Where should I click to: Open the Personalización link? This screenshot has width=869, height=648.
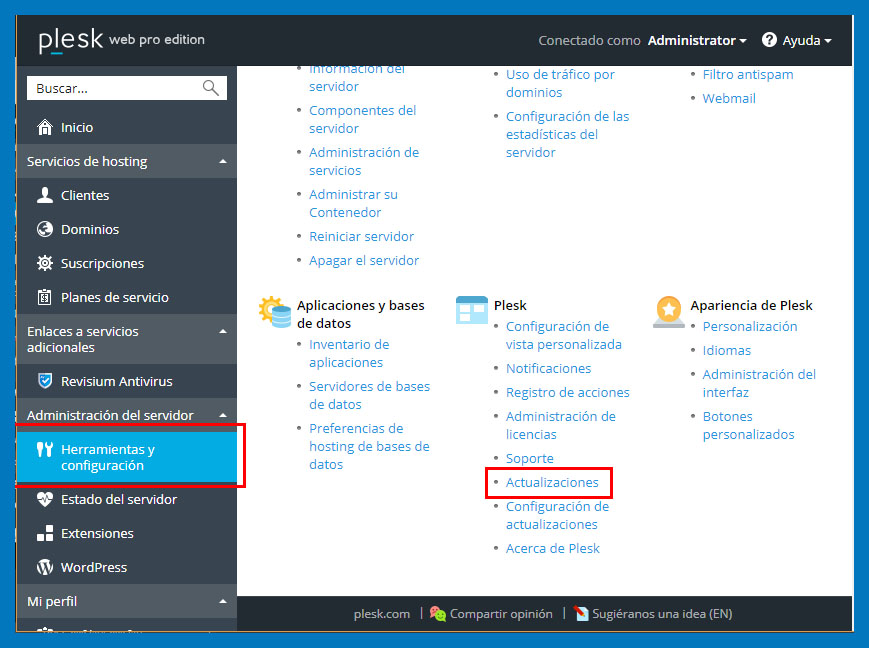tap(750, 326)
